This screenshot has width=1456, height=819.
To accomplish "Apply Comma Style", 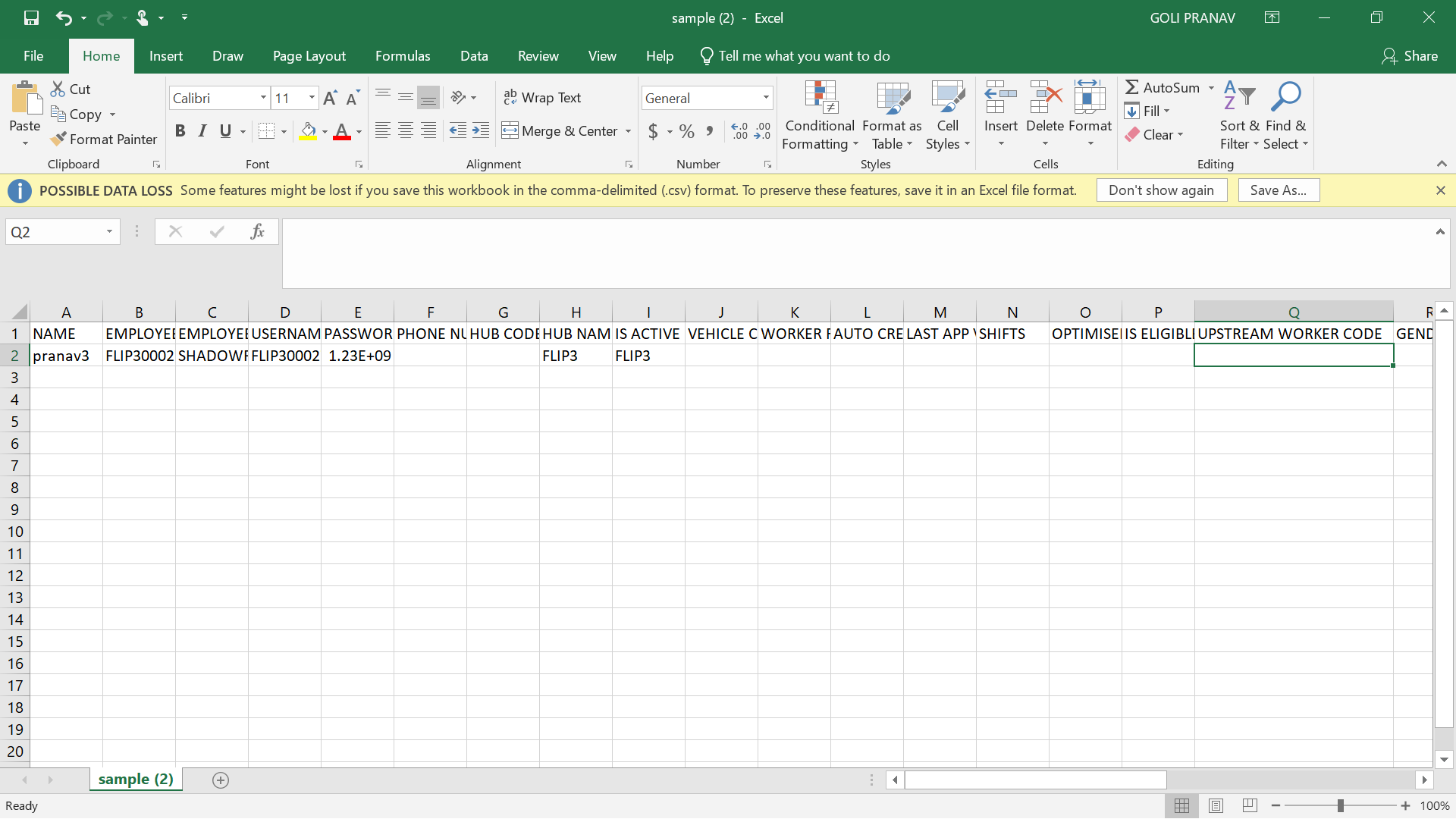I will pos(710,131).
